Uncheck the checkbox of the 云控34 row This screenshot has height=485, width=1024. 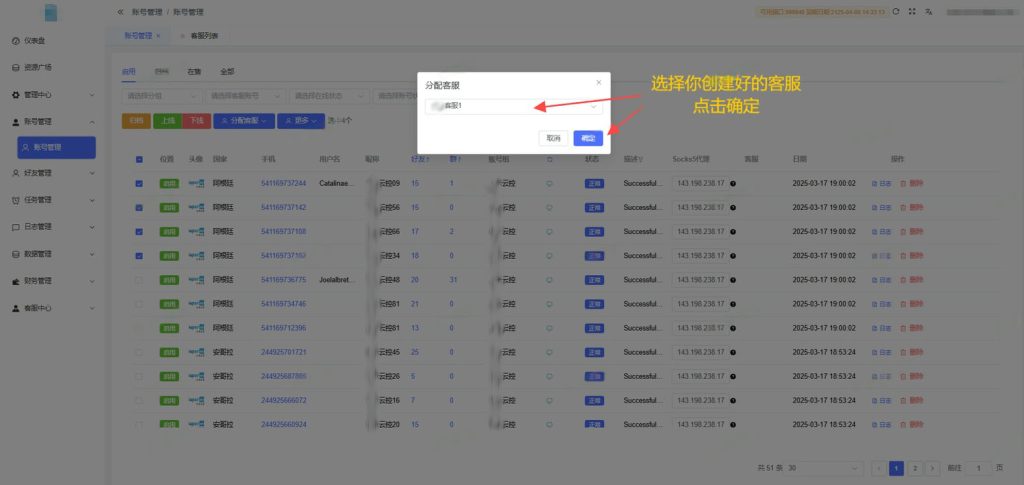pyautogui.click(x=139, y=256)
